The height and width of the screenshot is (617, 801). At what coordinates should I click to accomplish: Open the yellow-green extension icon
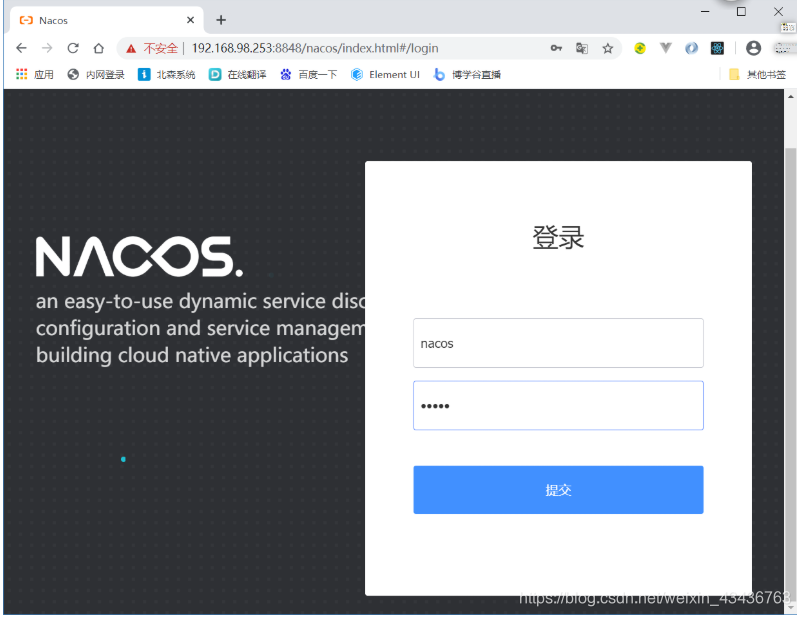point(640,48)
